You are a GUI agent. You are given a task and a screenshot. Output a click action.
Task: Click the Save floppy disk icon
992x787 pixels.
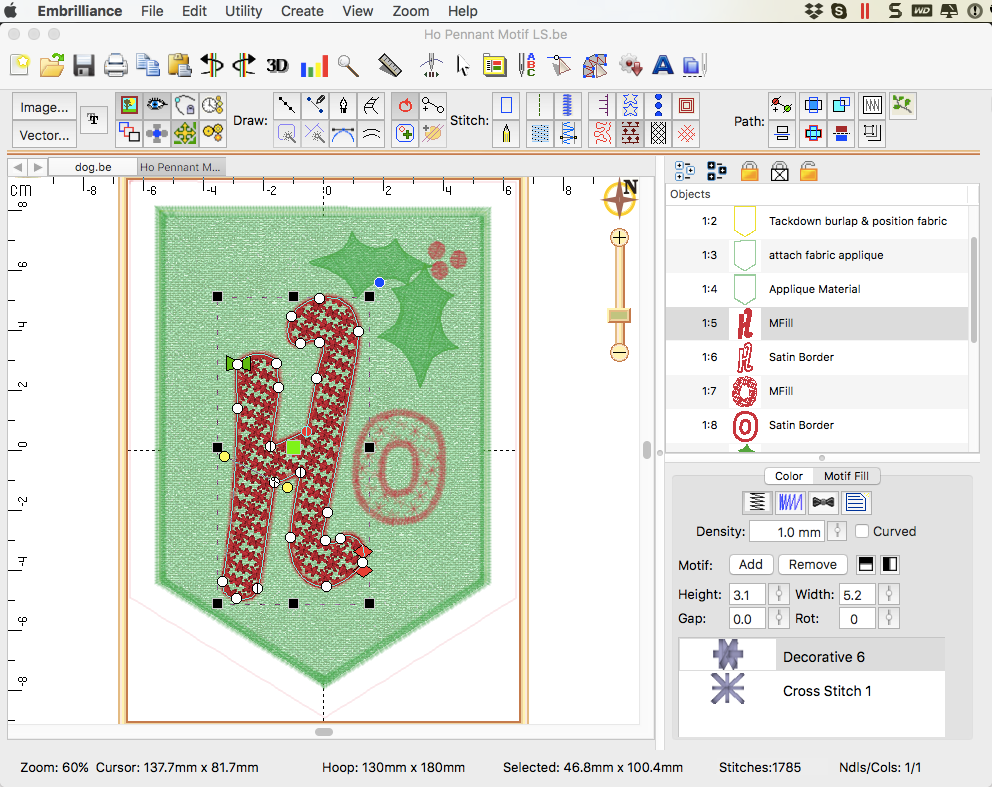click(x=84, y=66)
